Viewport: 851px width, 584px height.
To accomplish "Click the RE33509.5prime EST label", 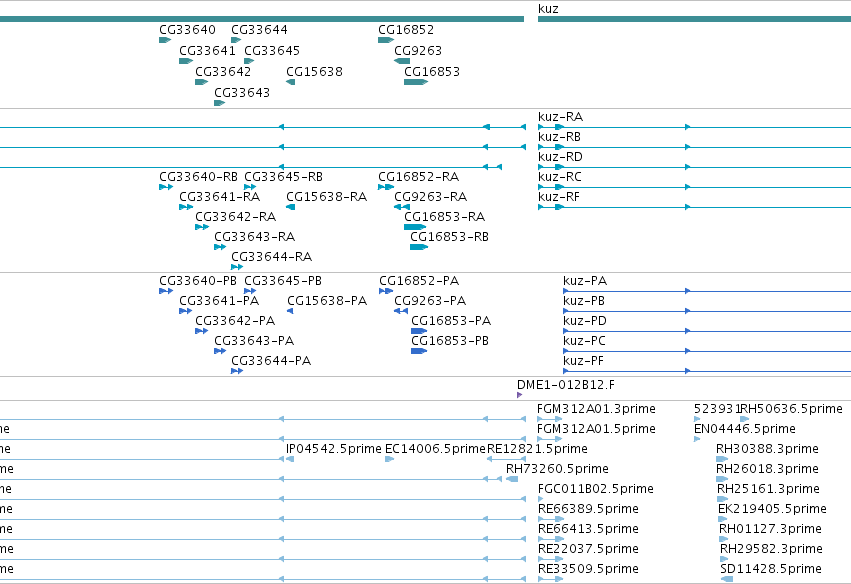I will tap(588, 570).
